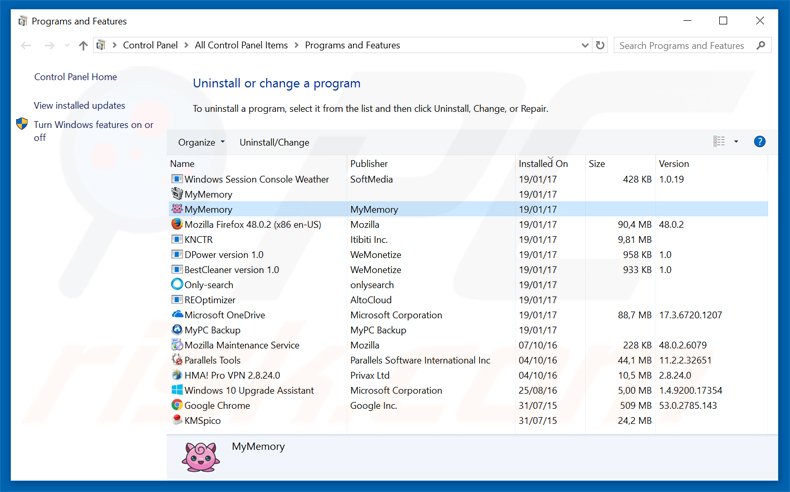The width and height of the screenshot is (790, 492).
Task: Click the Google Chrome icon in list
Action: pyautogui.click(x=176, y=405)
